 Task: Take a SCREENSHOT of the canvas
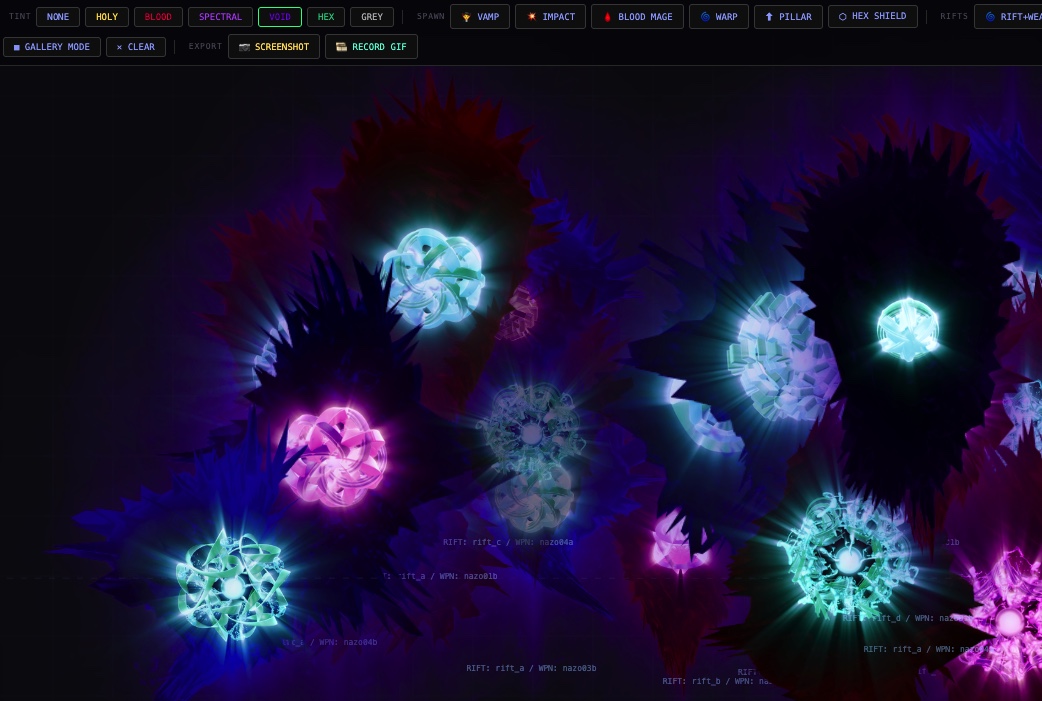pos(274,47)
